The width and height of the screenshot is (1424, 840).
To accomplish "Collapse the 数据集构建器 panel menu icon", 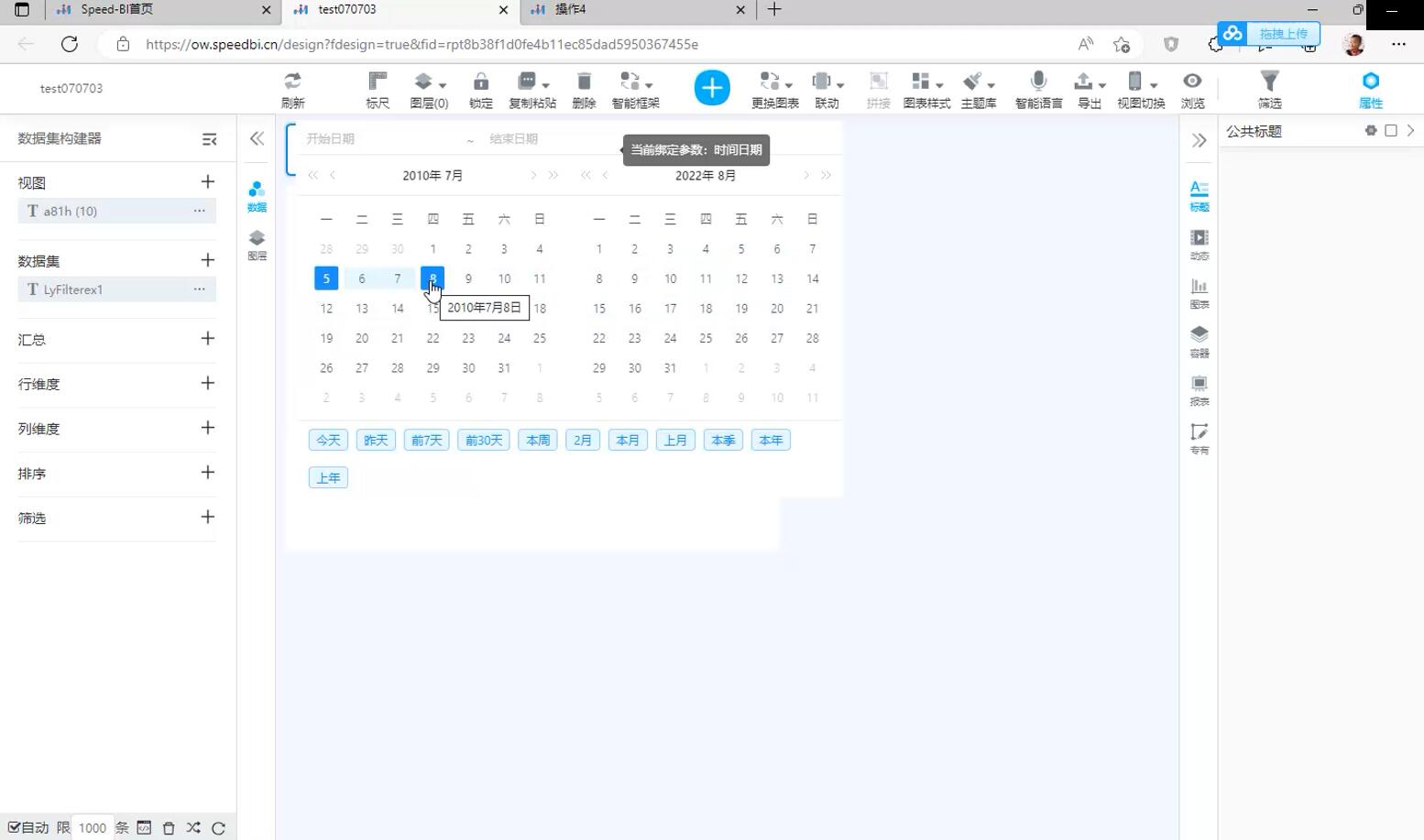I will [209, 139].
